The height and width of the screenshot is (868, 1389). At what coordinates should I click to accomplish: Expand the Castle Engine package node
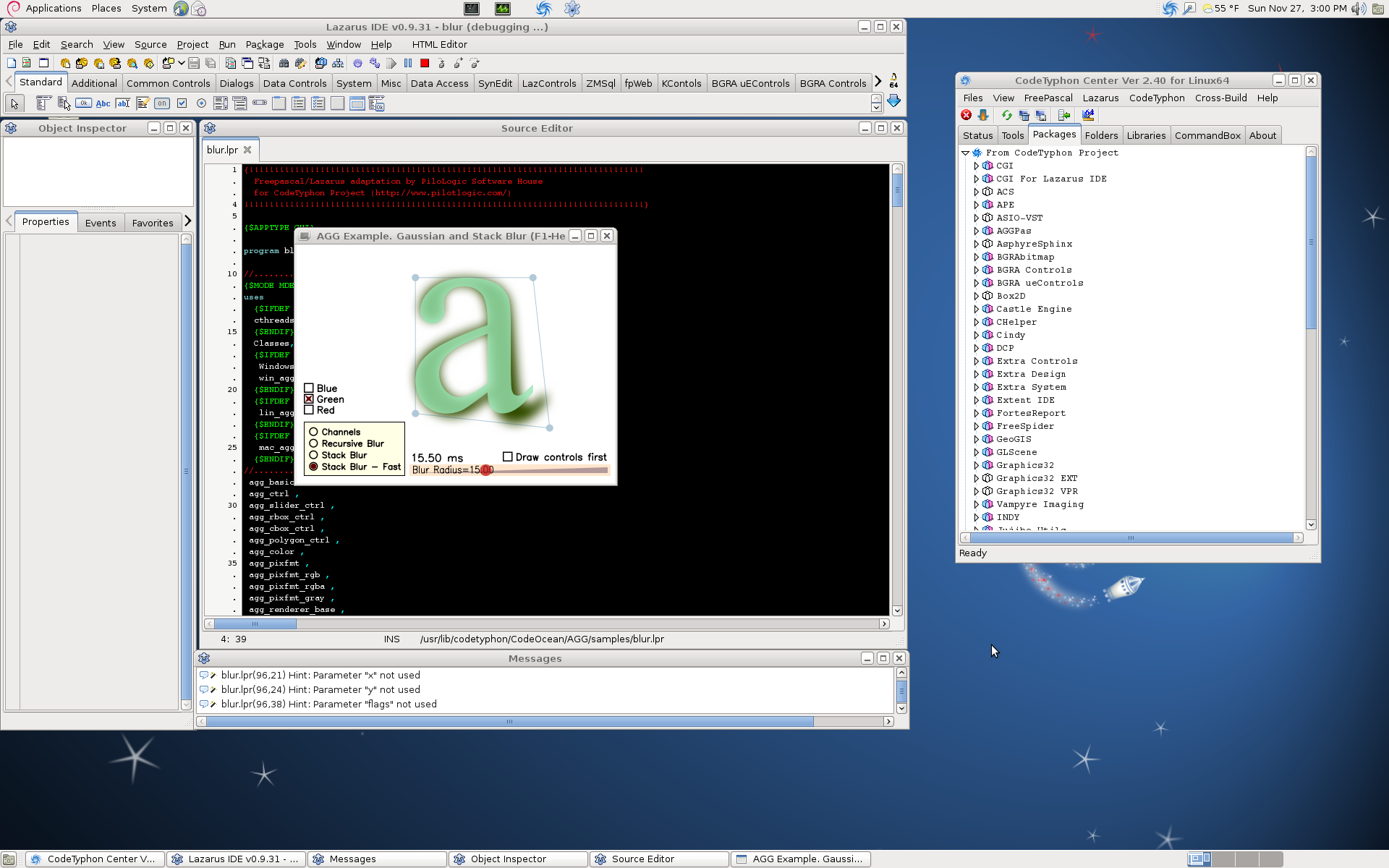click(x=976, y=309)
